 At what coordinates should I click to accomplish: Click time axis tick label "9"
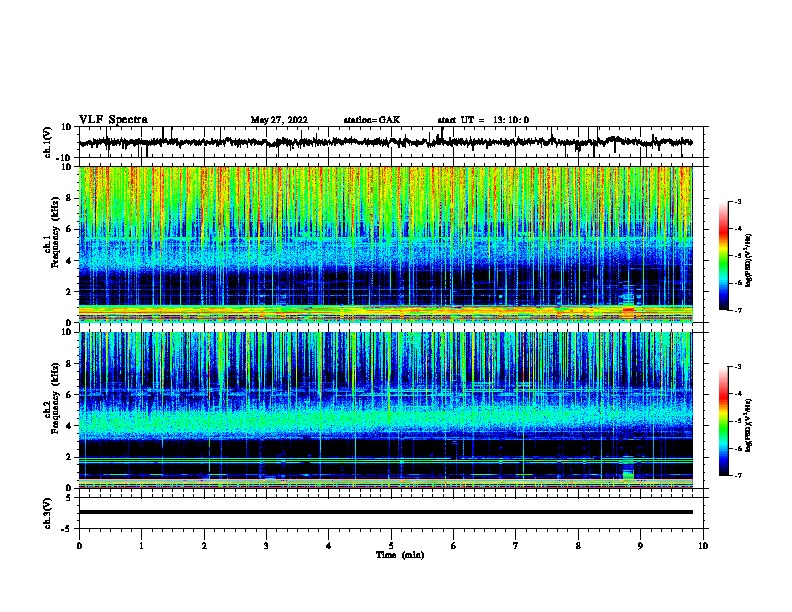(640, 546)
